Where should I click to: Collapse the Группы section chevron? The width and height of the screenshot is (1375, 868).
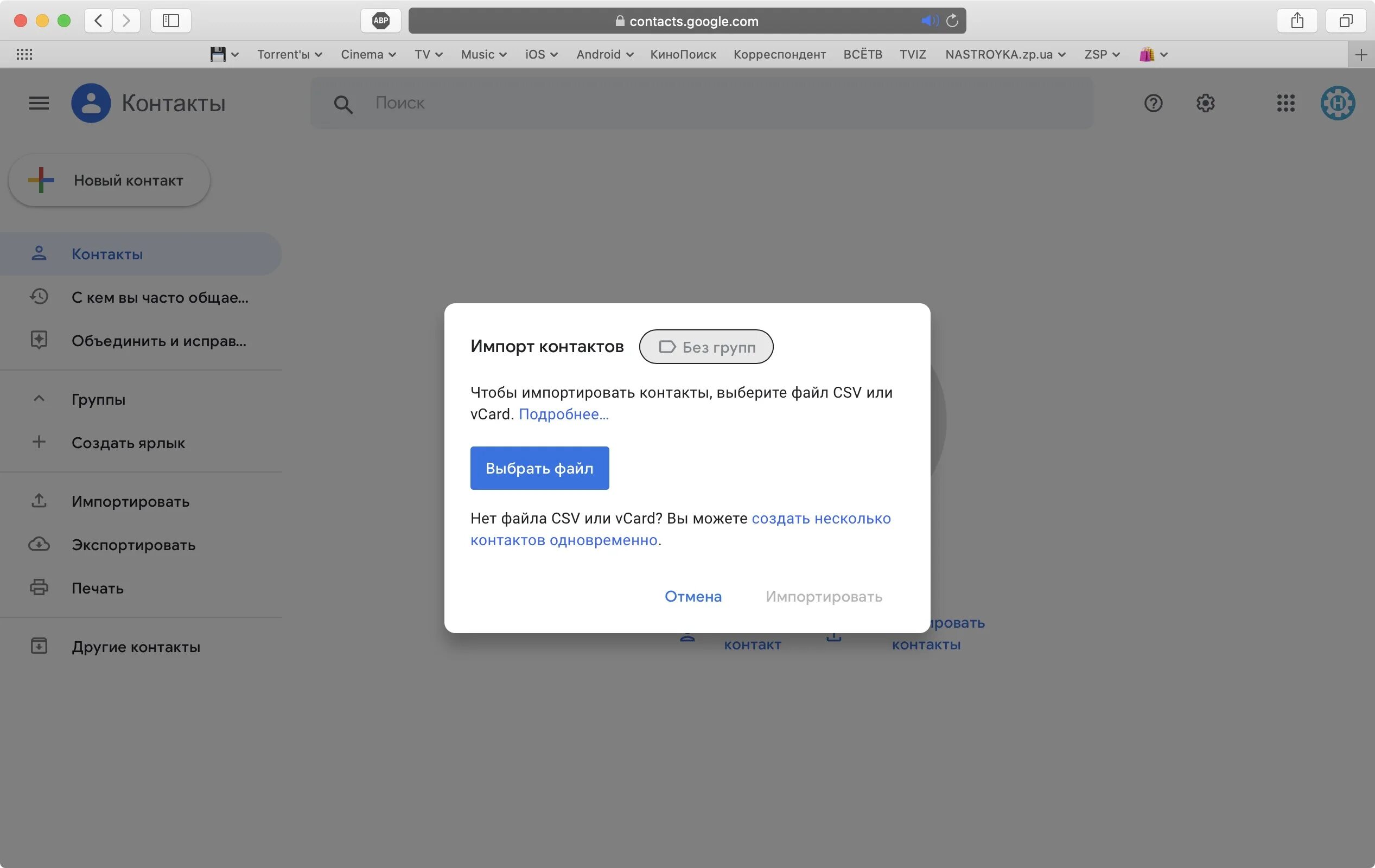[x=39, y=399]
